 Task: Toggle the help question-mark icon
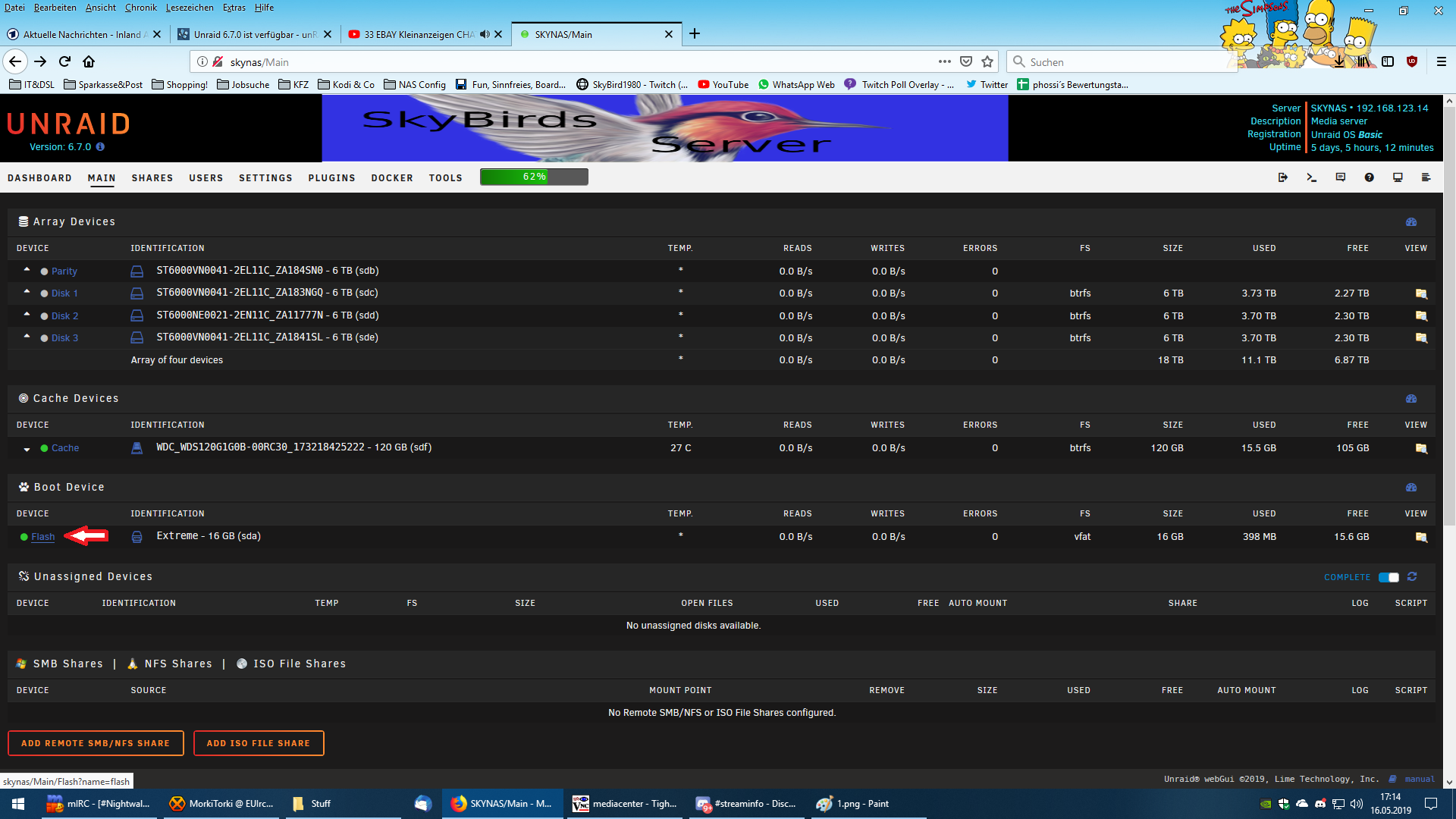(1369, 177)
